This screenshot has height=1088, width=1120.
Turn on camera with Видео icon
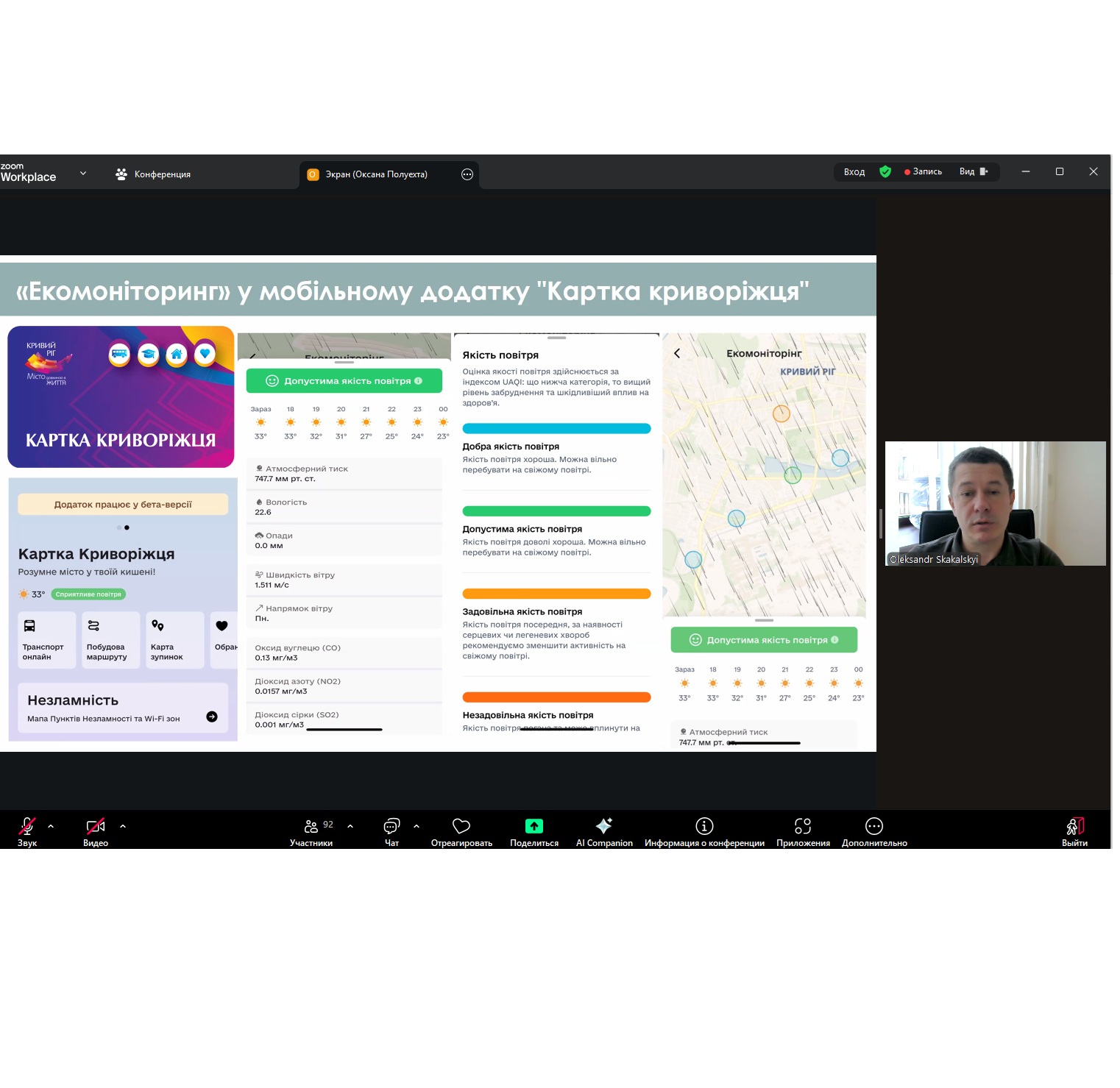(96, 826)
